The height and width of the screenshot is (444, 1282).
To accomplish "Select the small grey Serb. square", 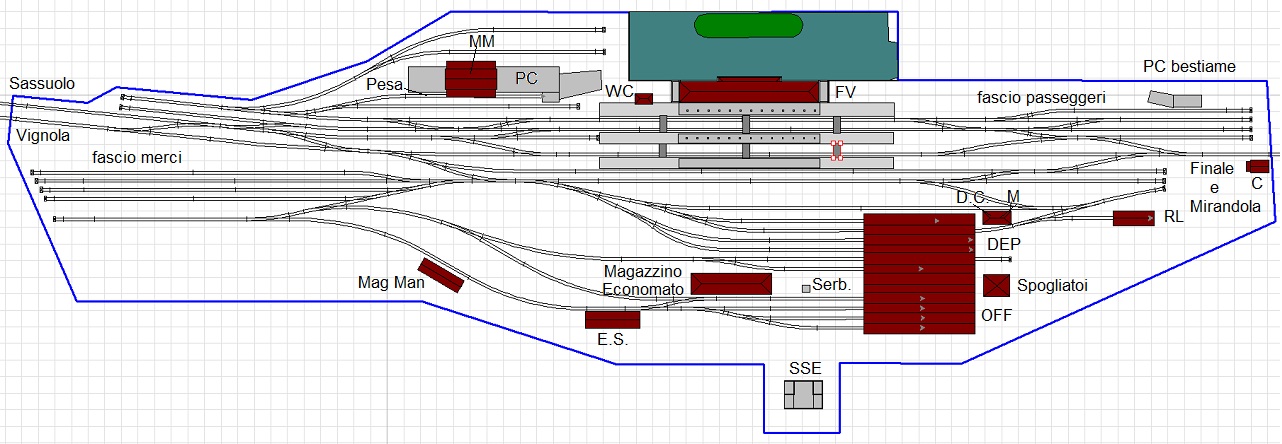I will tap(806, 288).
